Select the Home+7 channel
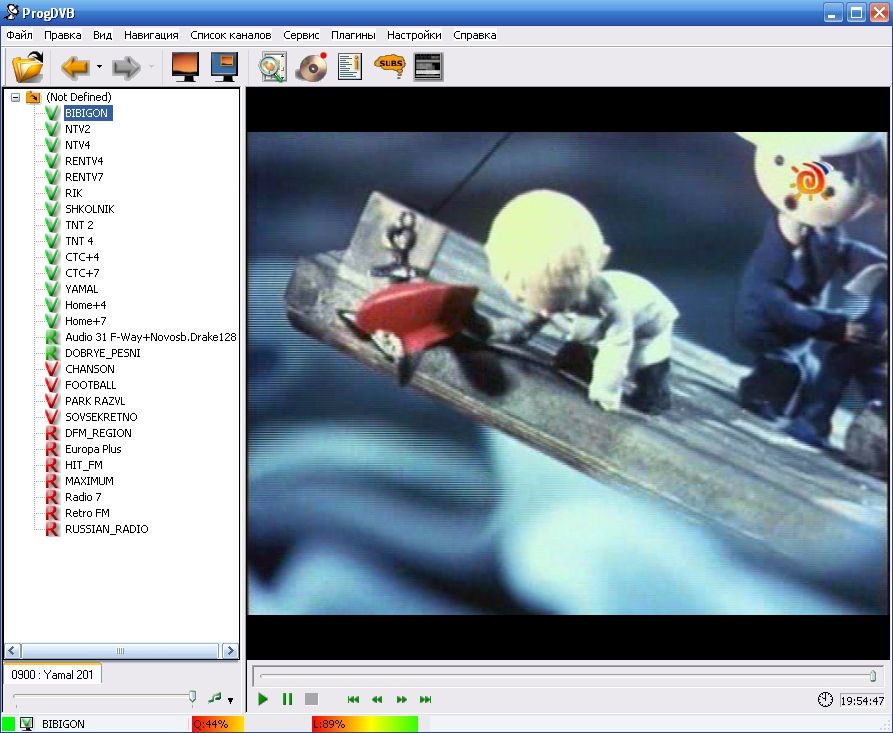 tap(85, 321)
